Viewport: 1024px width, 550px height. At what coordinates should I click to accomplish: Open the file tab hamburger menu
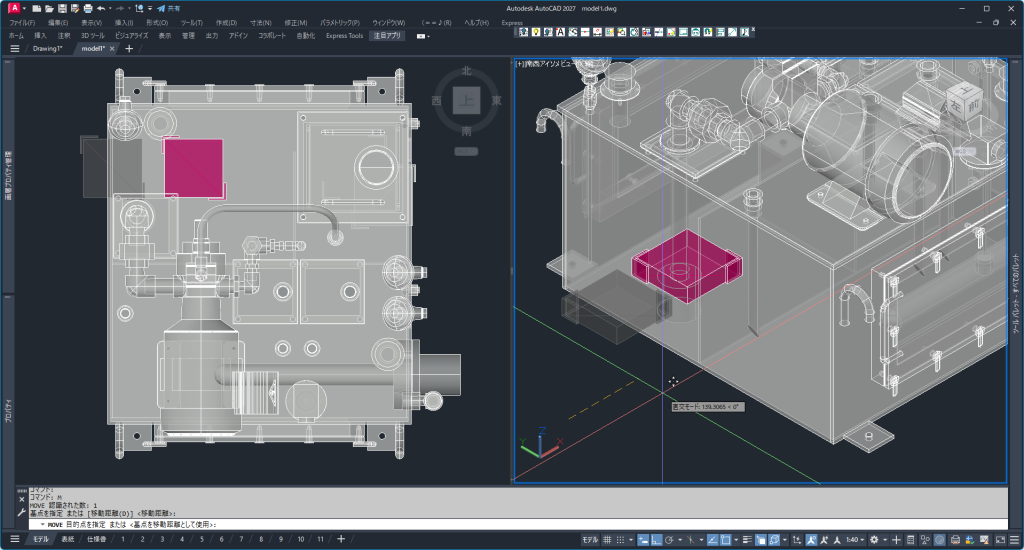click(15, 48)
